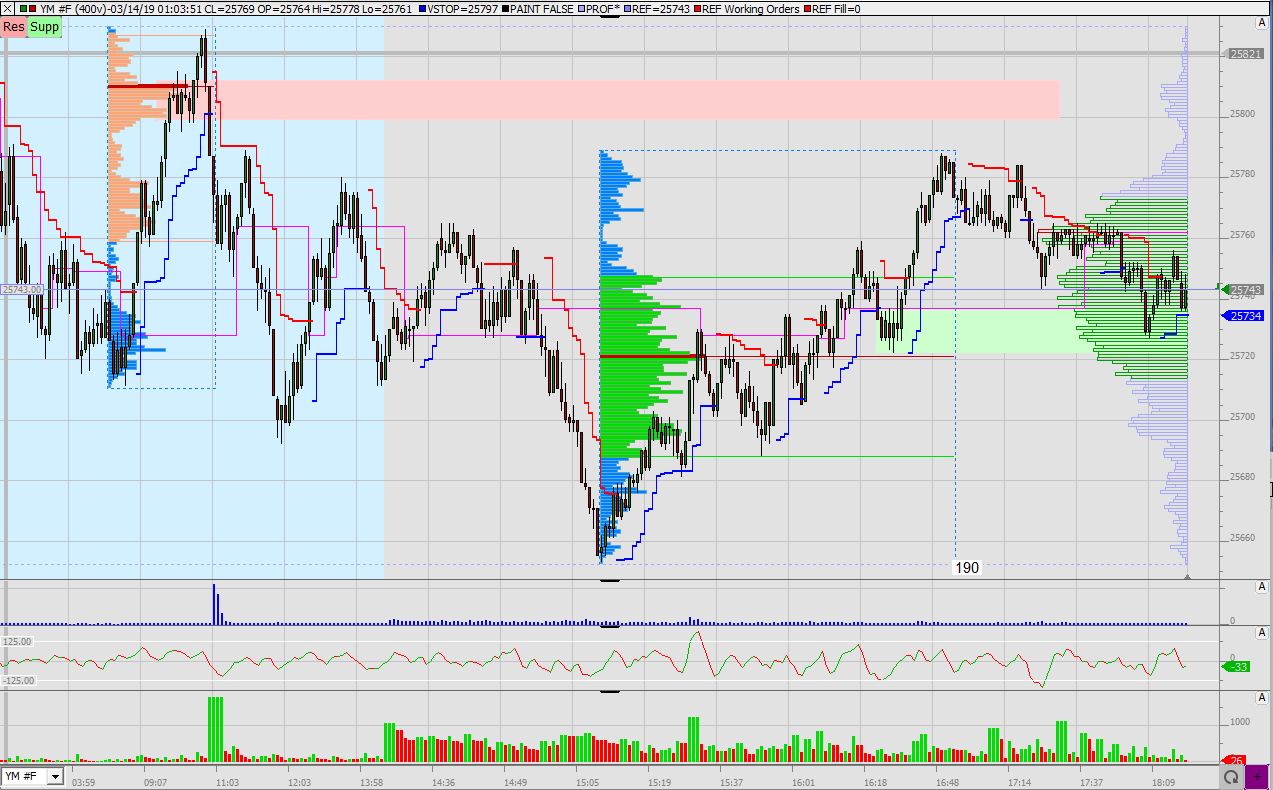Click the green study status square in title bar
This screenshot has height=790, width=1273.
[21, 9]
